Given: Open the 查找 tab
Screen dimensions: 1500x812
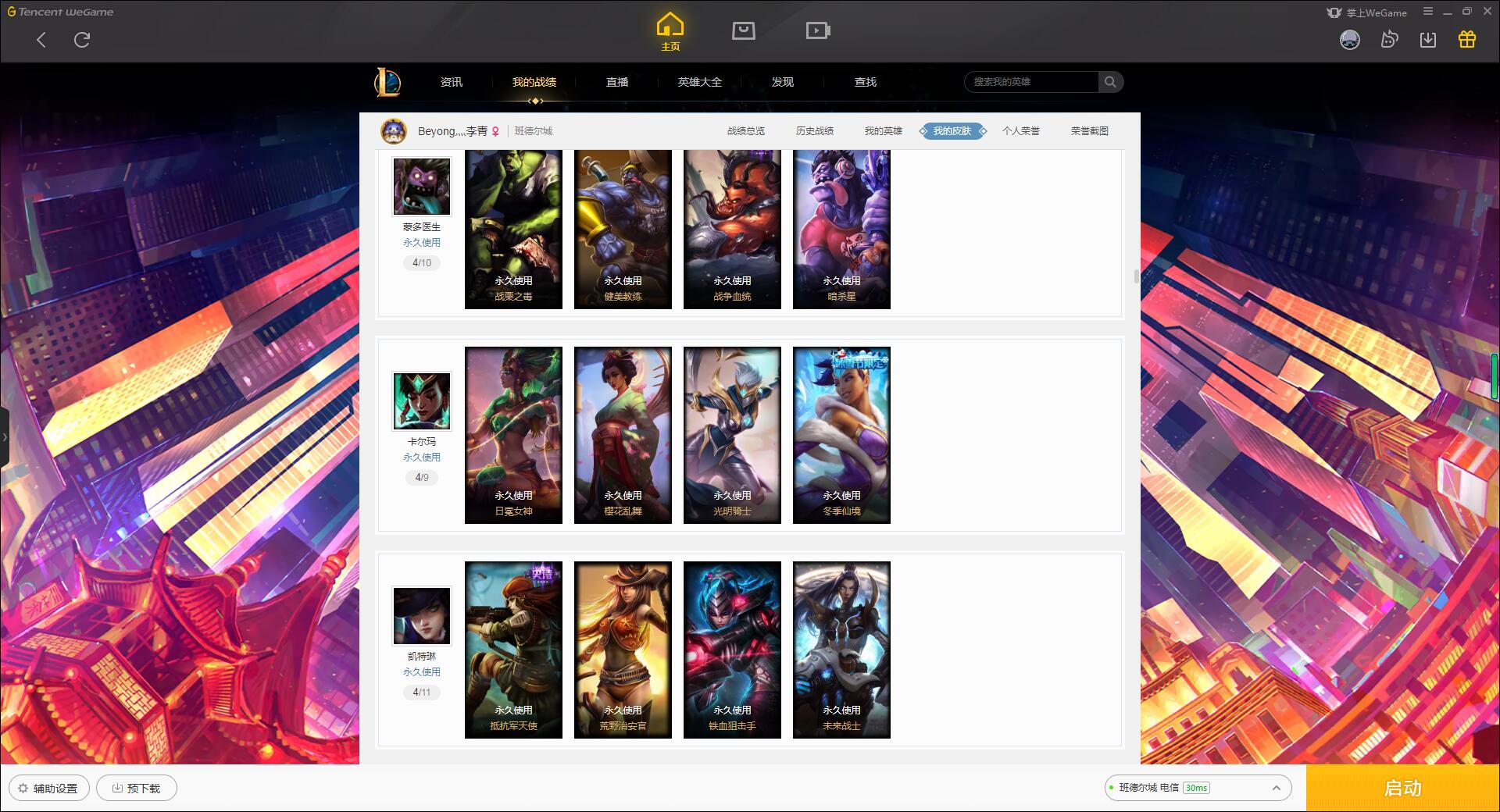Looking at the screenshot, I should pyautogui.click(x=866, y=82).
